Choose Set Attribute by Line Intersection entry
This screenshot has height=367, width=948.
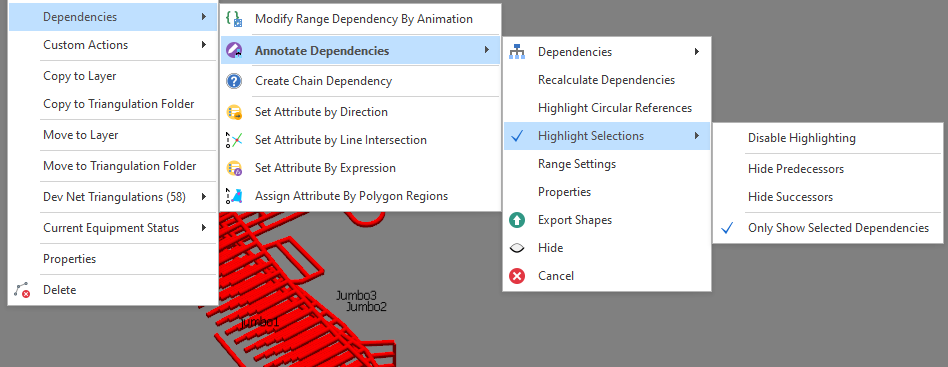[x=360, y=140]
